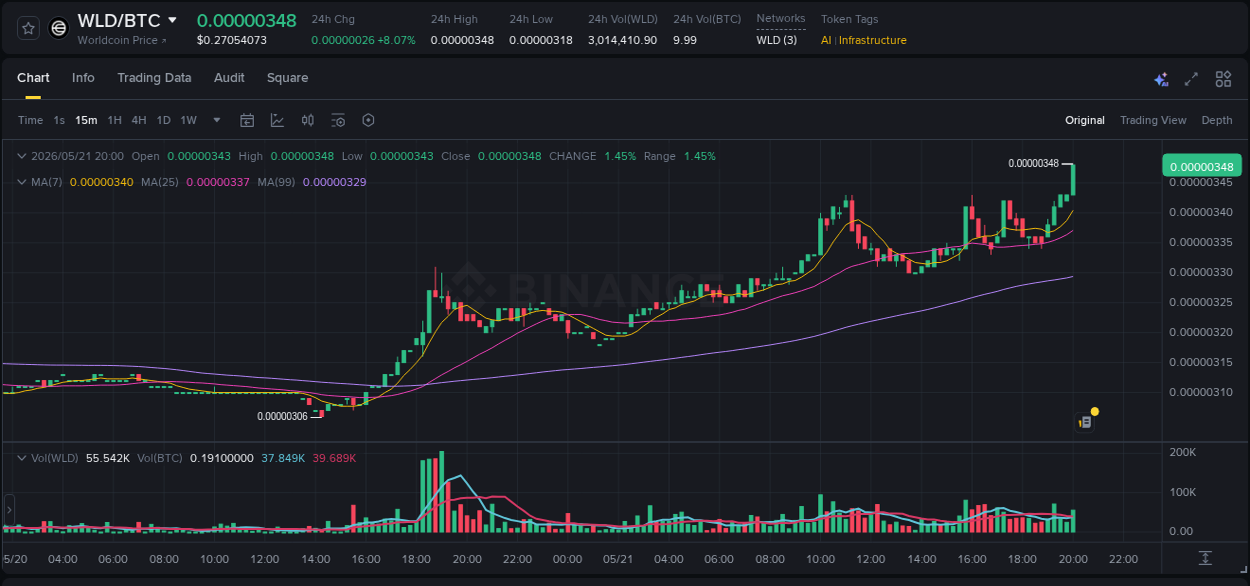
Task: Select the 15m interval
Action: (86, 120)
